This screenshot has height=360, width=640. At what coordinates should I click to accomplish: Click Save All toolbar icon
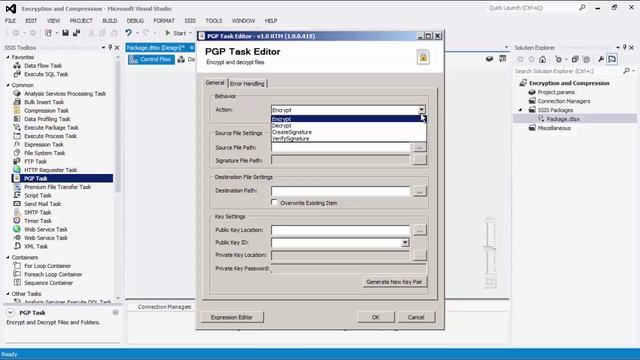tap(76, 33)
